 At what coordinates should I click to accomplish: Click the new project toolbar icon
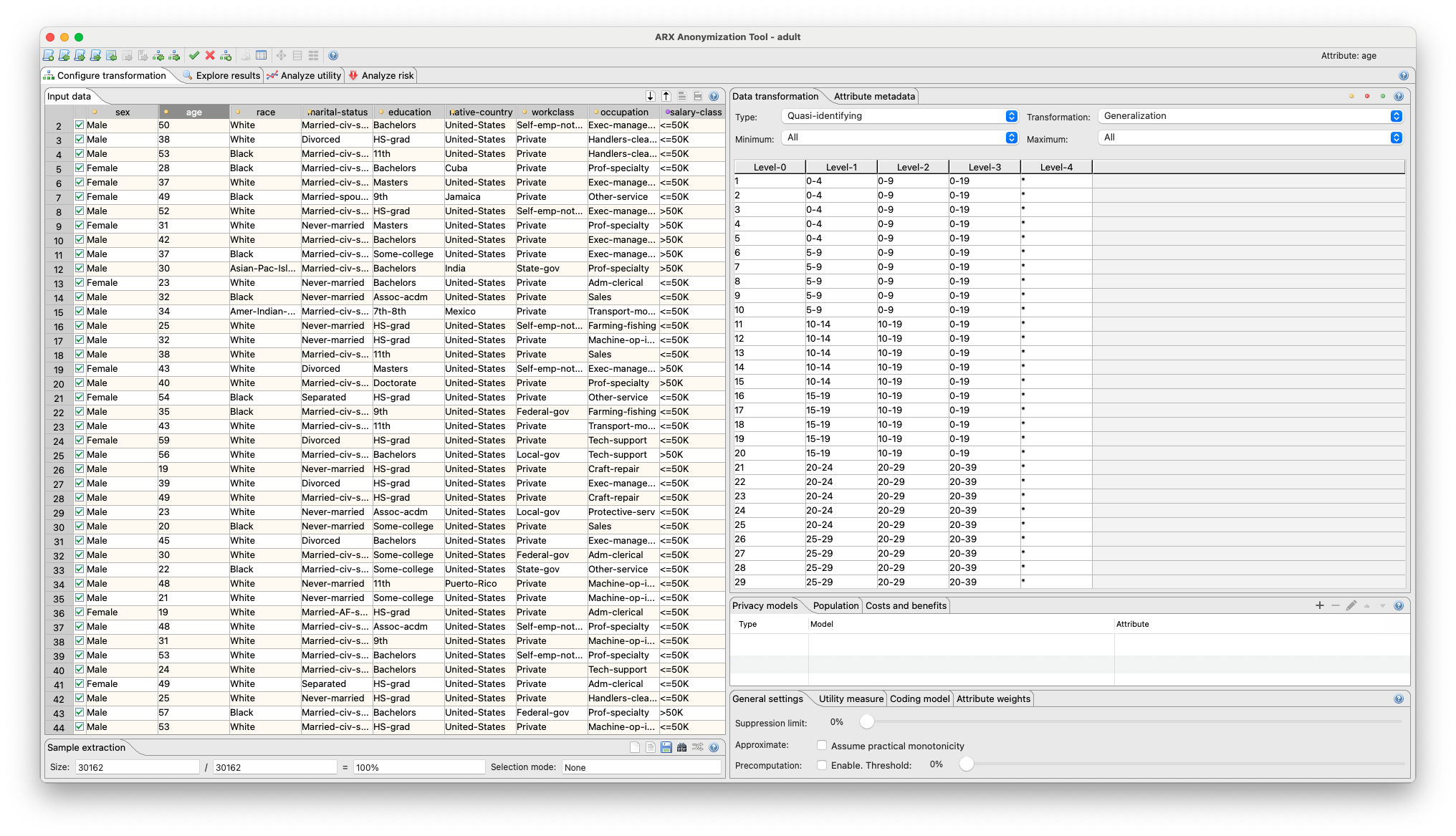48,56
